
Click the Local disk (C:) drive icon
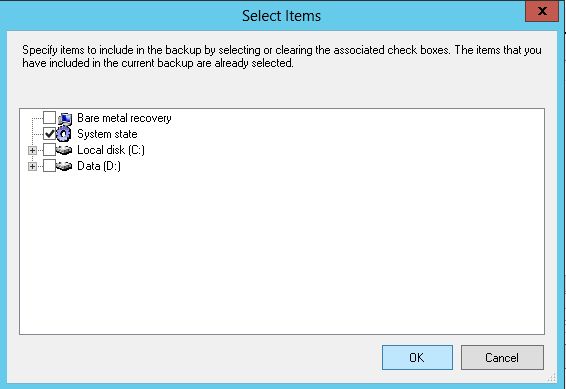click(64, 150)
